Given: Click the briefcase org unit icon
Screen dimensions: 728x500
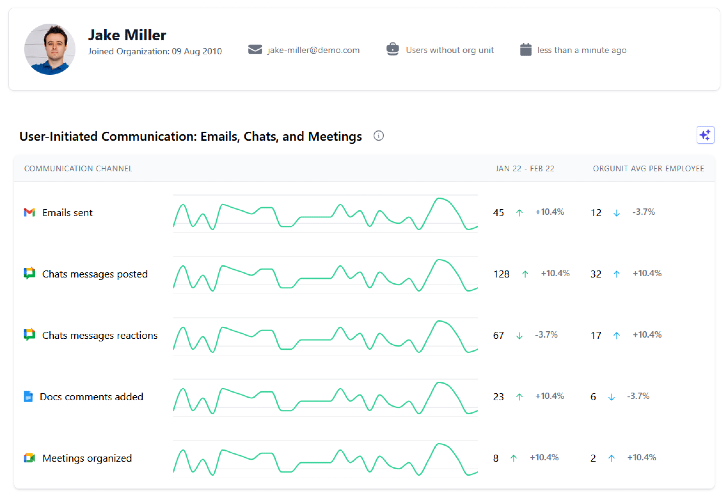Looking at the screenshot, I should click(393, 49).
